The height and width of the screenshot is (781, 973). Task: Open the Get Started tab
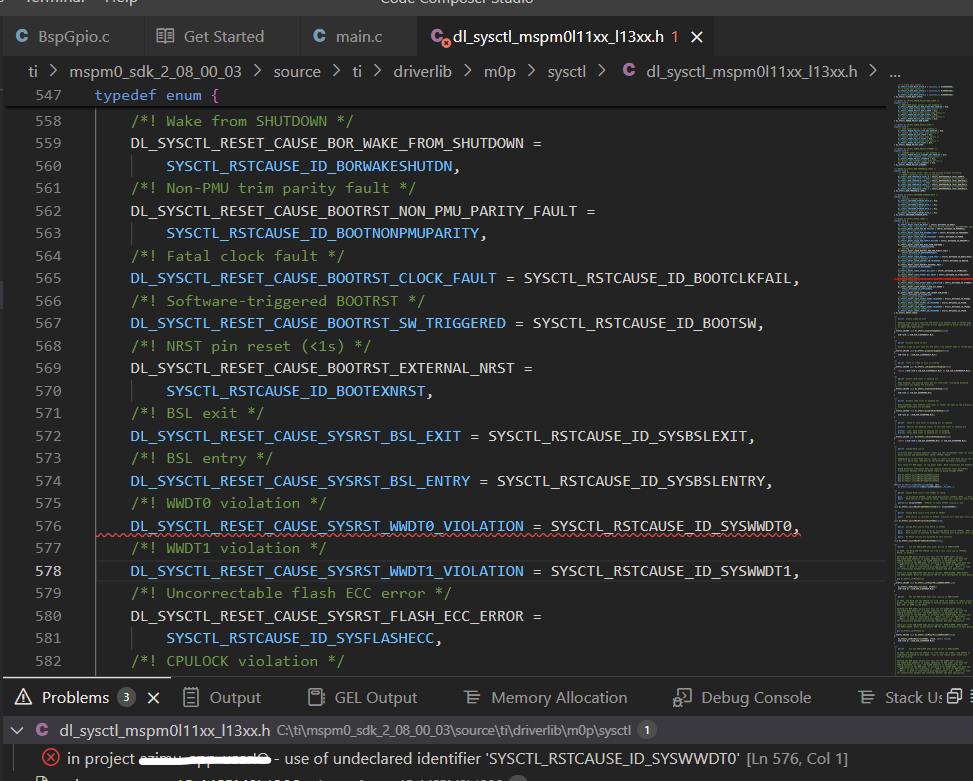(x=223, y=37)
